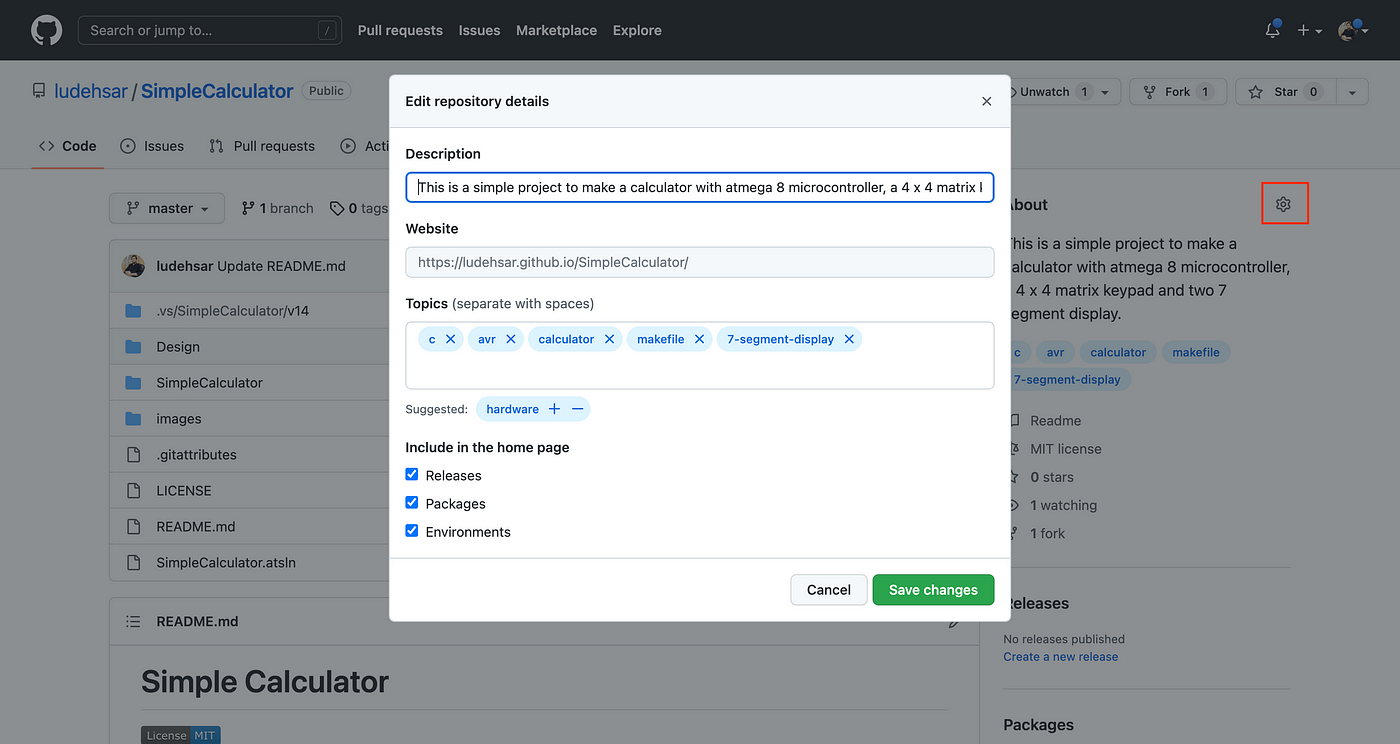
Task: Open Issues in top navigation
Action: tap(479, 30)
